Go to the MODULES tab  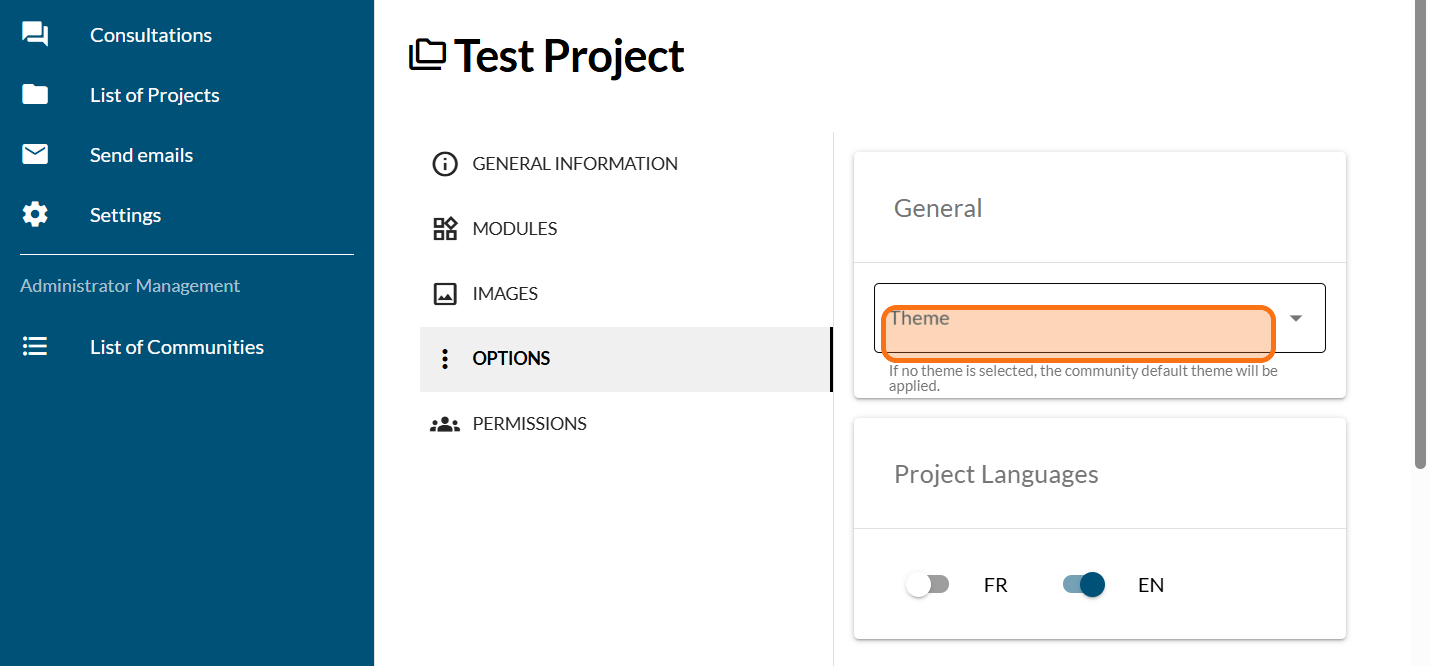(514, 229)
